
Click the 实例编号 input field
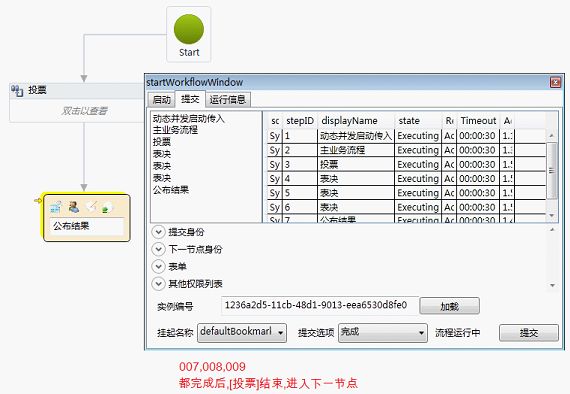coord(320,305)
